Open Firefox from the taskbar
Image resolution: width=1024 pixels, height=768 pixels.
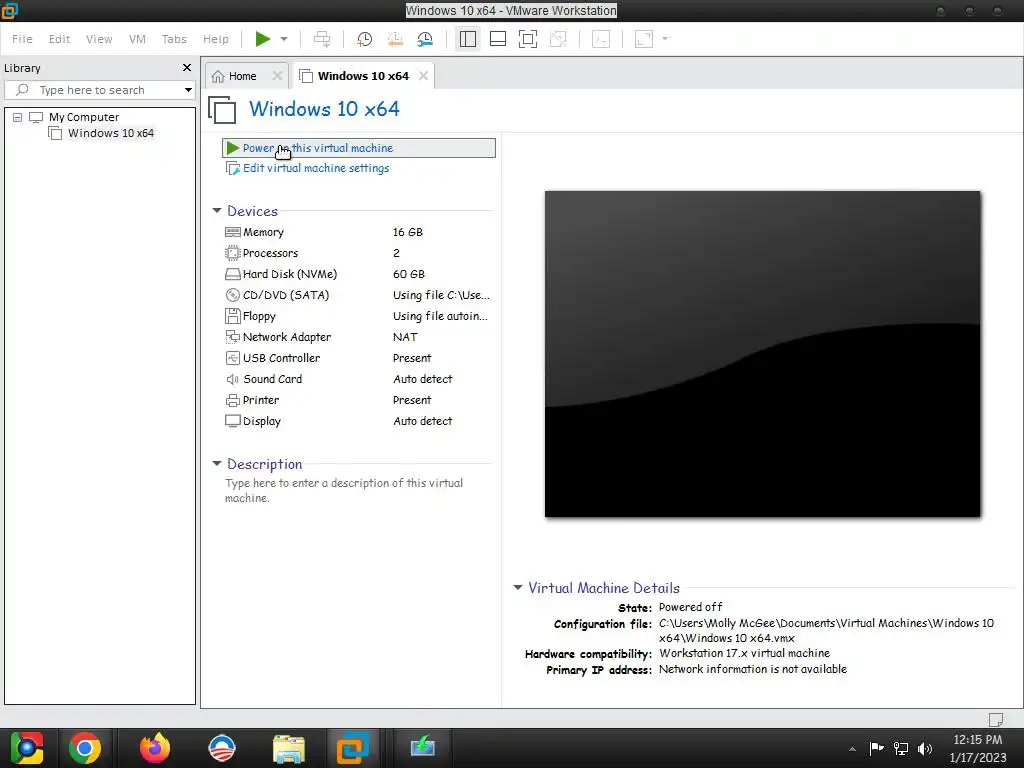pos(155,748)
